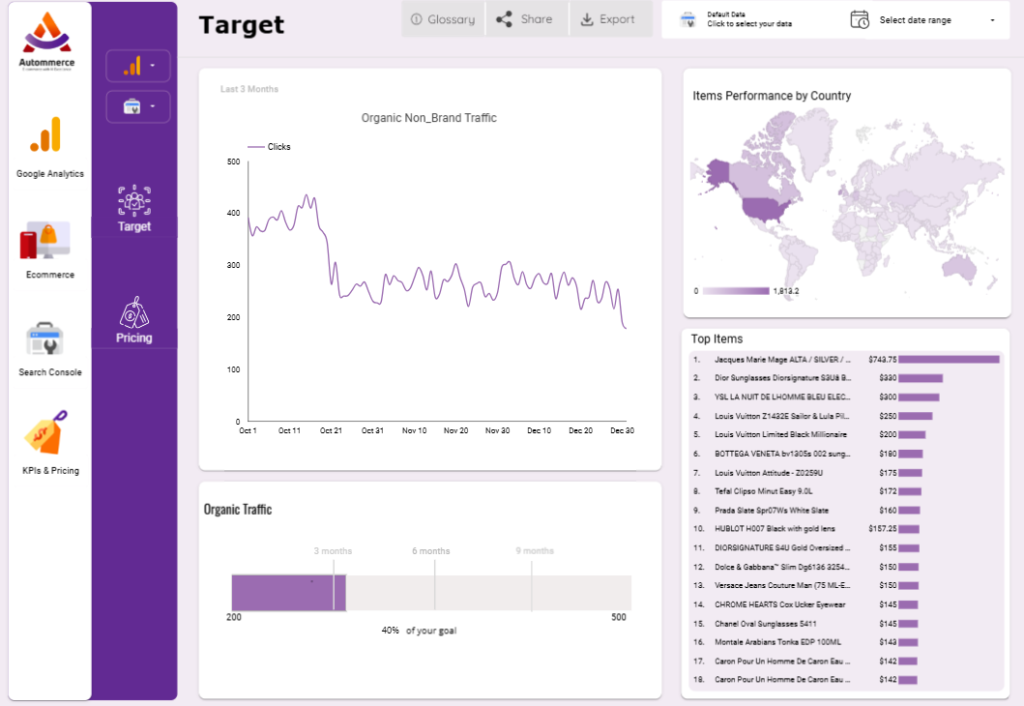The height and width of the screenshot is (706, 1024).
Task: Select the Dior Sunglasses Diorsignature row
Action: [847, 378]
